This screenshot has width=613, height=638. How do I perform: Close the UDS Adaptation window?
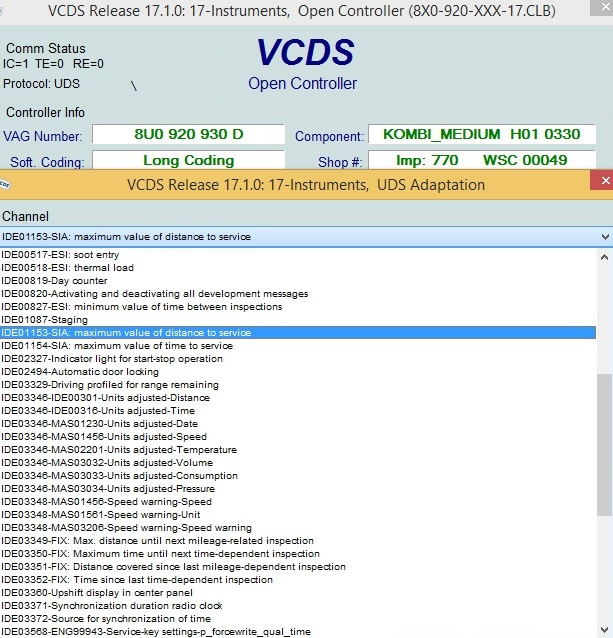[x=604, y=180]
